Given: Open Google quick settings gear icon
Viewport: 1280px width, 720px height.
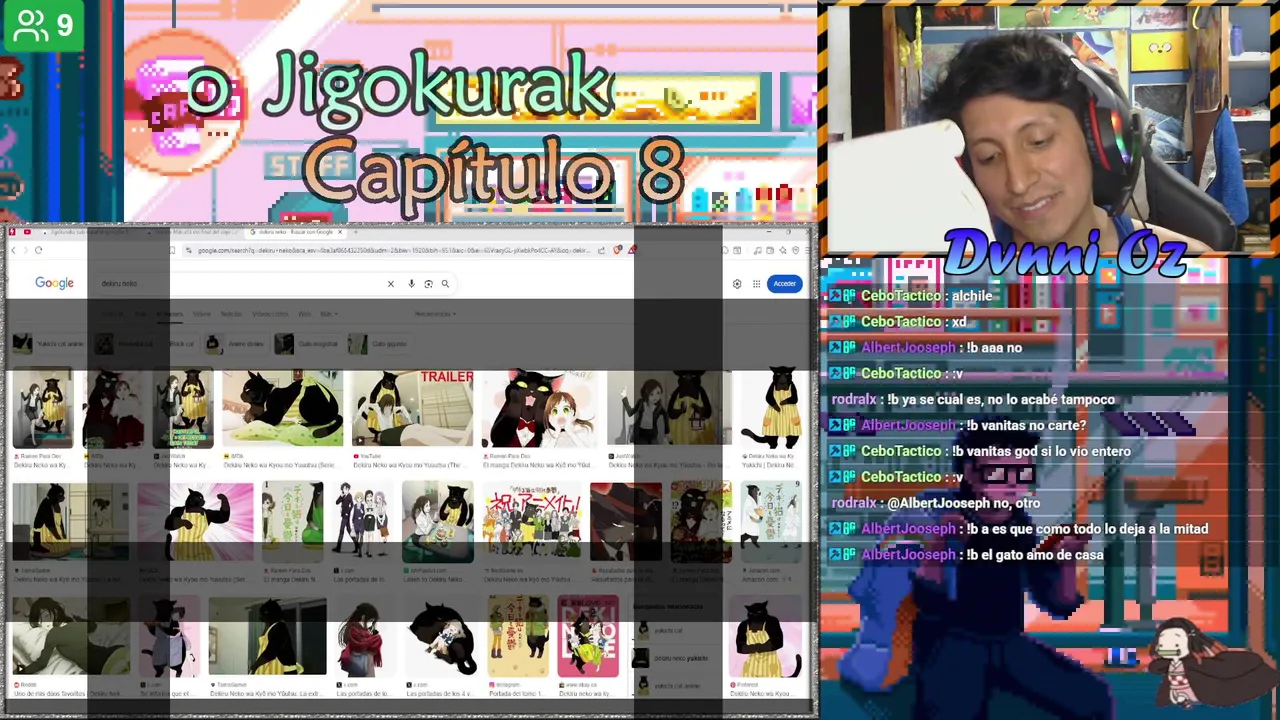Looking at the screenshot, I should [x=737, y=284].
